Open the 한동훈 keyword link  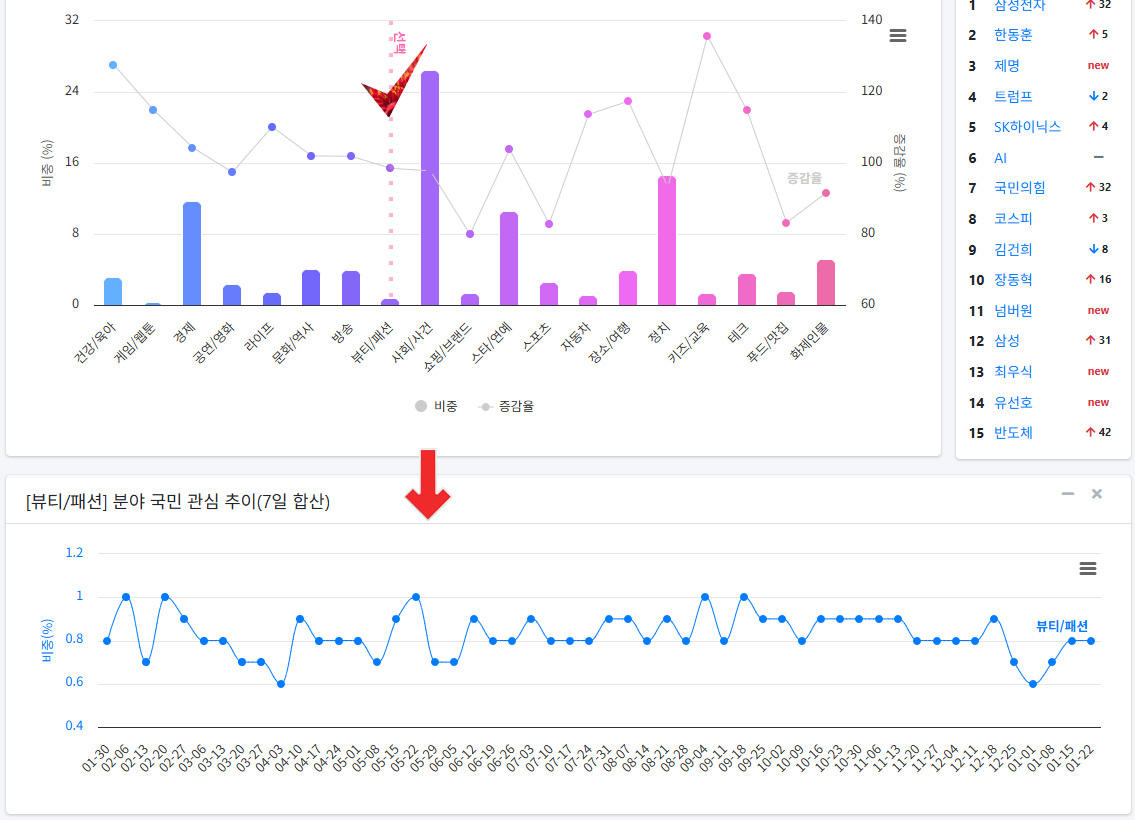pyautogui.click(x=1013, y=35)
